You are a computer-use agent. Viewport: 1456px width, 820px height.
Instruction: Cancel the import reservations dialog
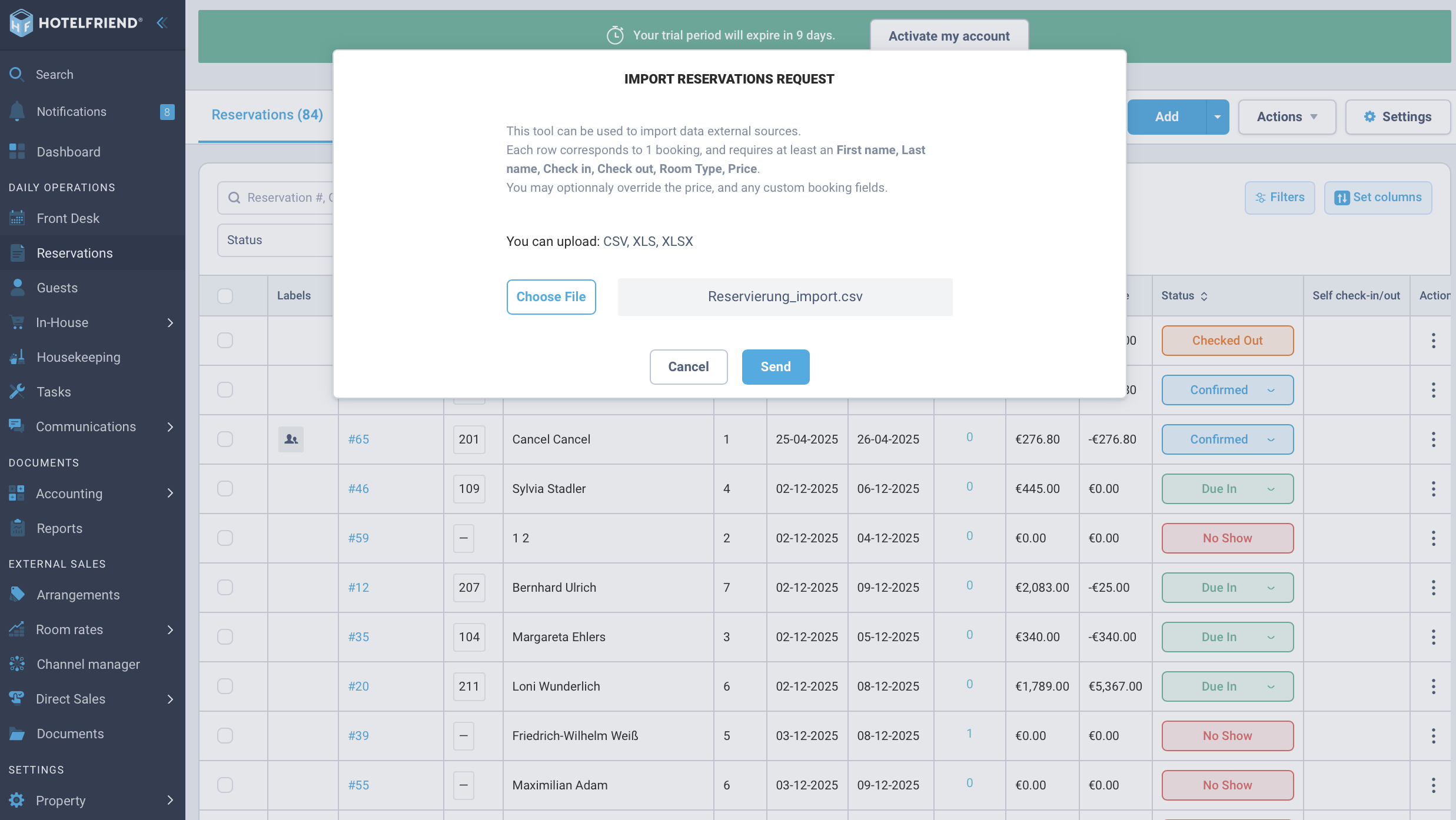(x=688, y=366)
